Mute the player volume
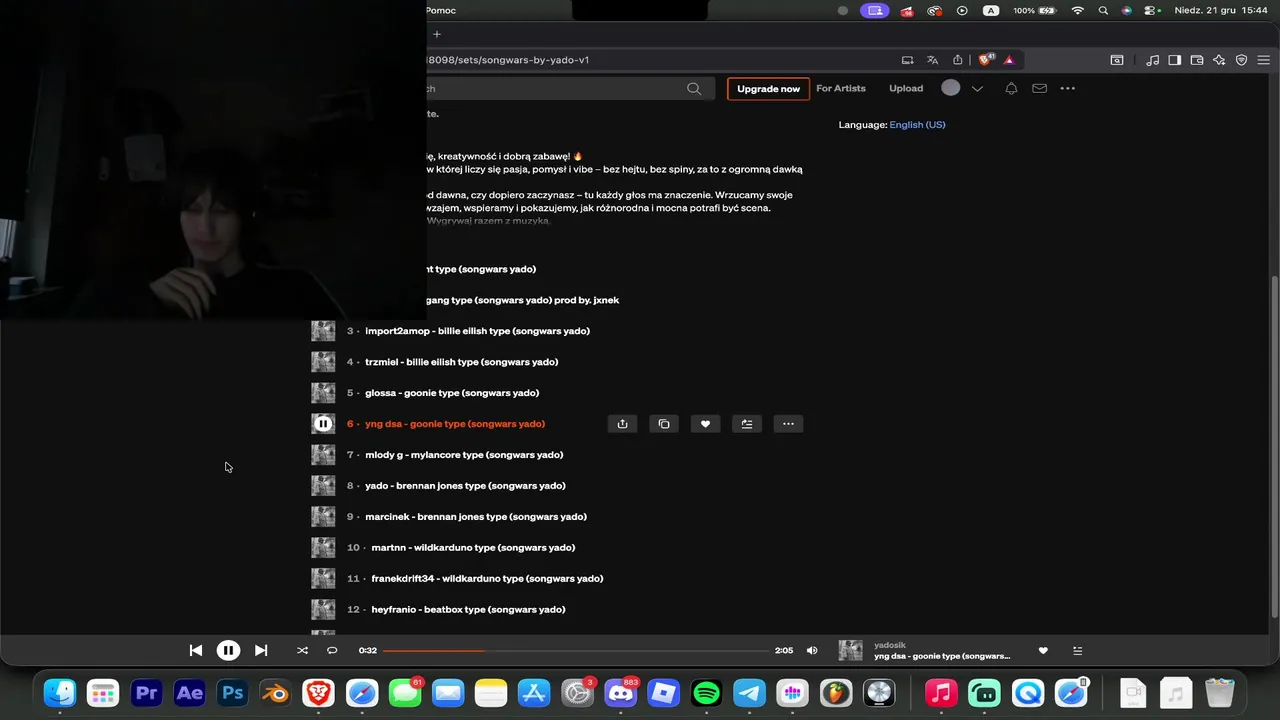The height and width of the screenshot is (720, 1280). 812,650
